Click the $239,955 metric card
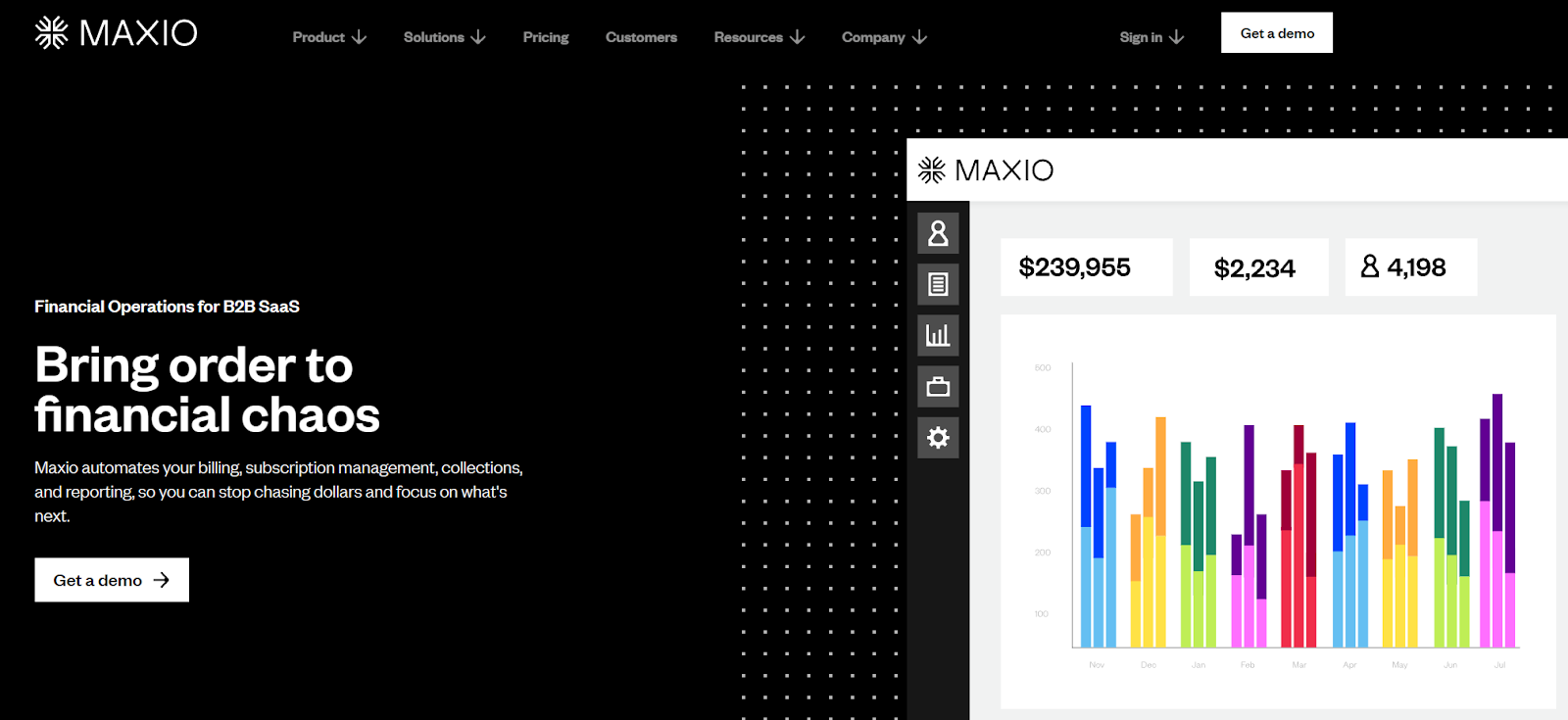 pyautogui.click(x=1087, y=267)
